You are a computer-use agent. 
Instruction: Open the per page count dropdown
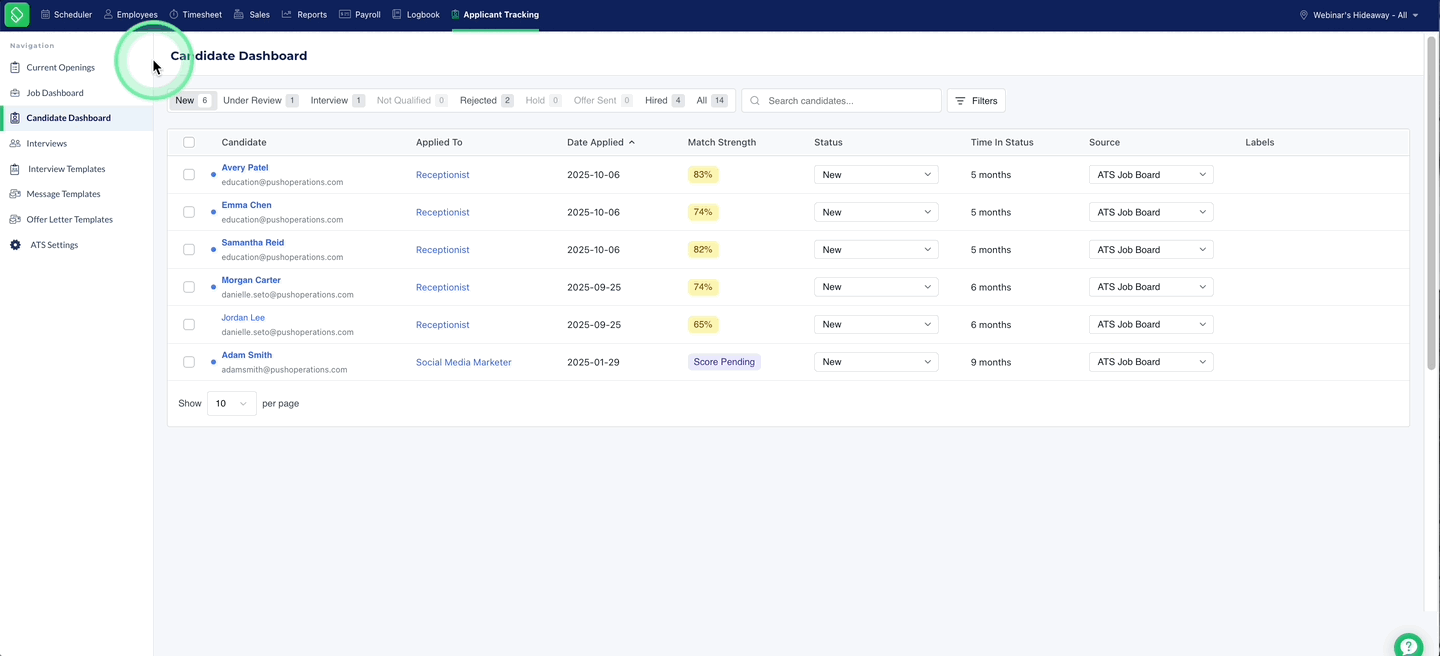pyautogui.click(x=232, y=404)
